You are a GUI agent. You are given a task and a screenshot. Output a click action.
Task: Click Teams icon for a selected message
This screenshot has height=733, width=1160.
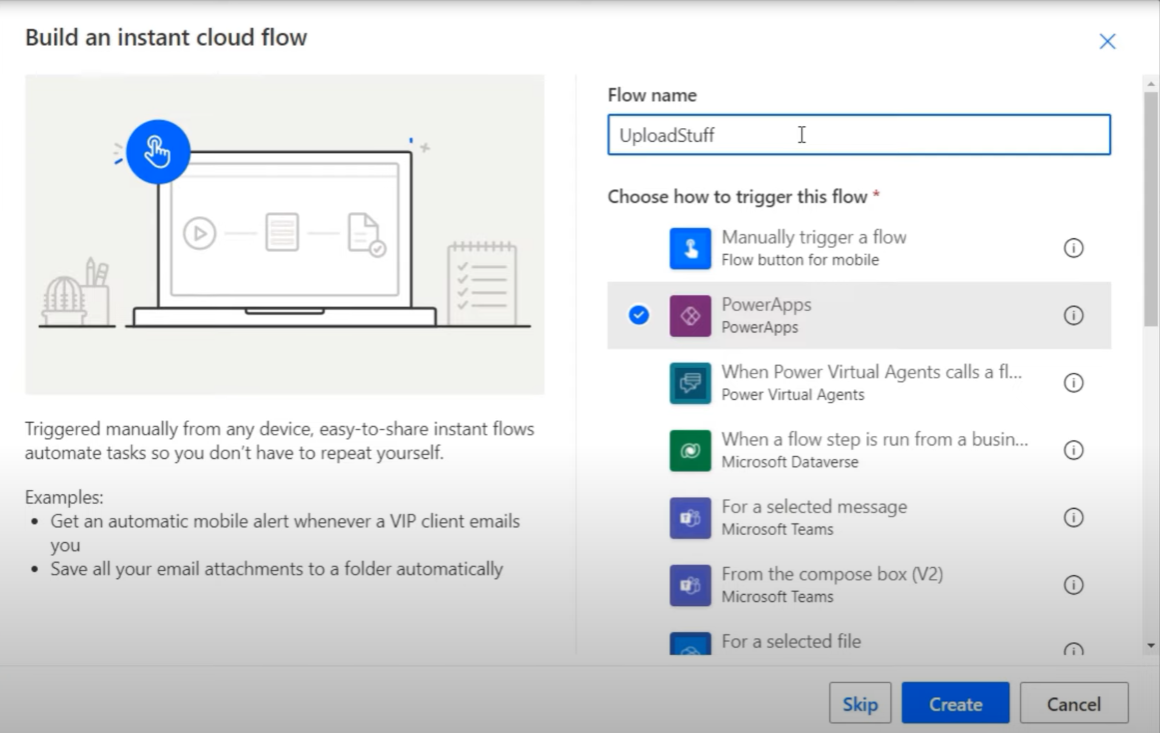690,518
